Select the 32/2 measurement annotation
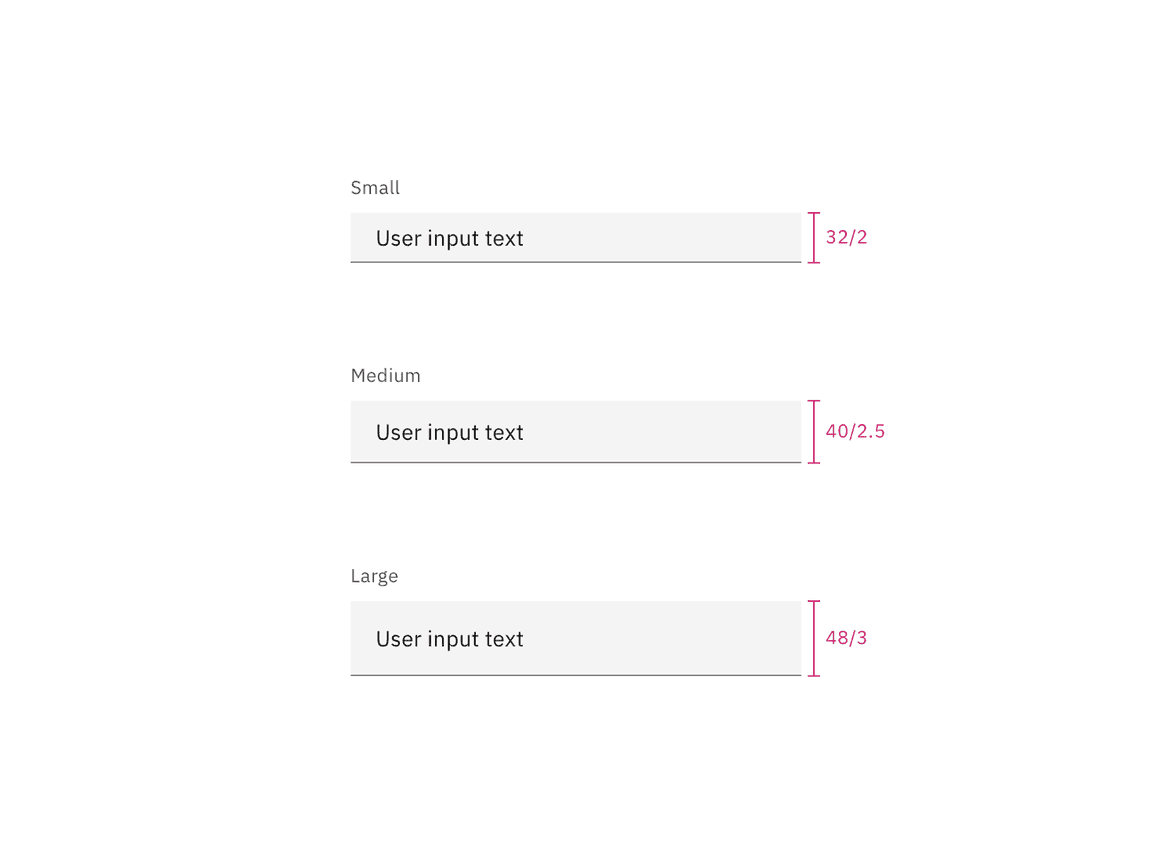Viewport: 1152px width, 864px height. tap(846, 237)
